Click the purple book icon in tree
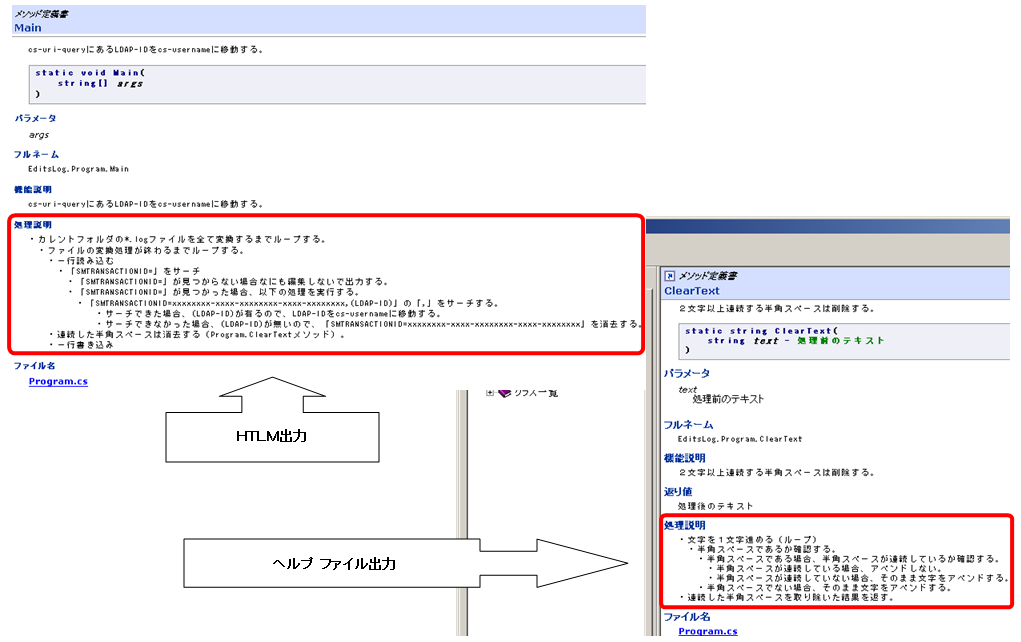1021x642 pixels. pos(504,393)
